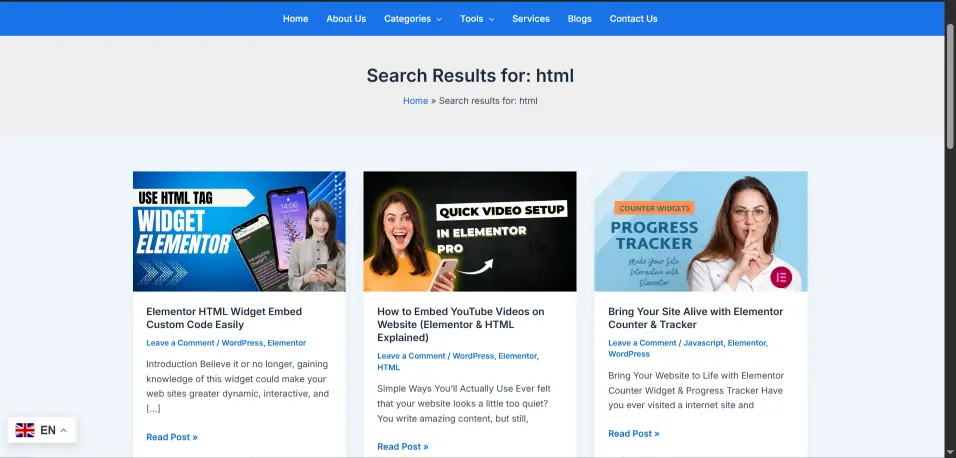Click Leave a Comment under Counter & Tracker post

coord(642,343)
